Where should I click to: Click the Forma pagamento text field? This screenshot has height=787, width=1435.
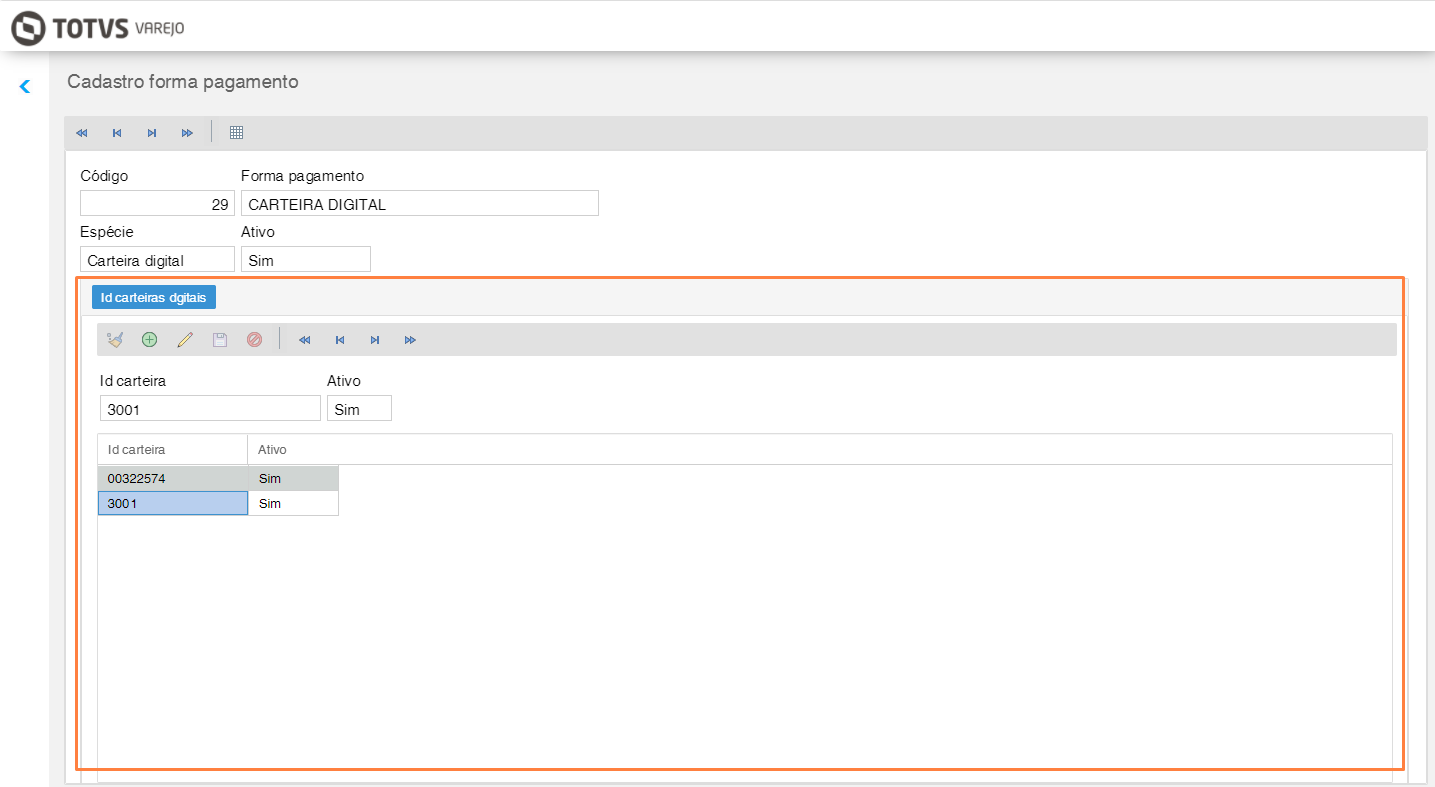420,204
